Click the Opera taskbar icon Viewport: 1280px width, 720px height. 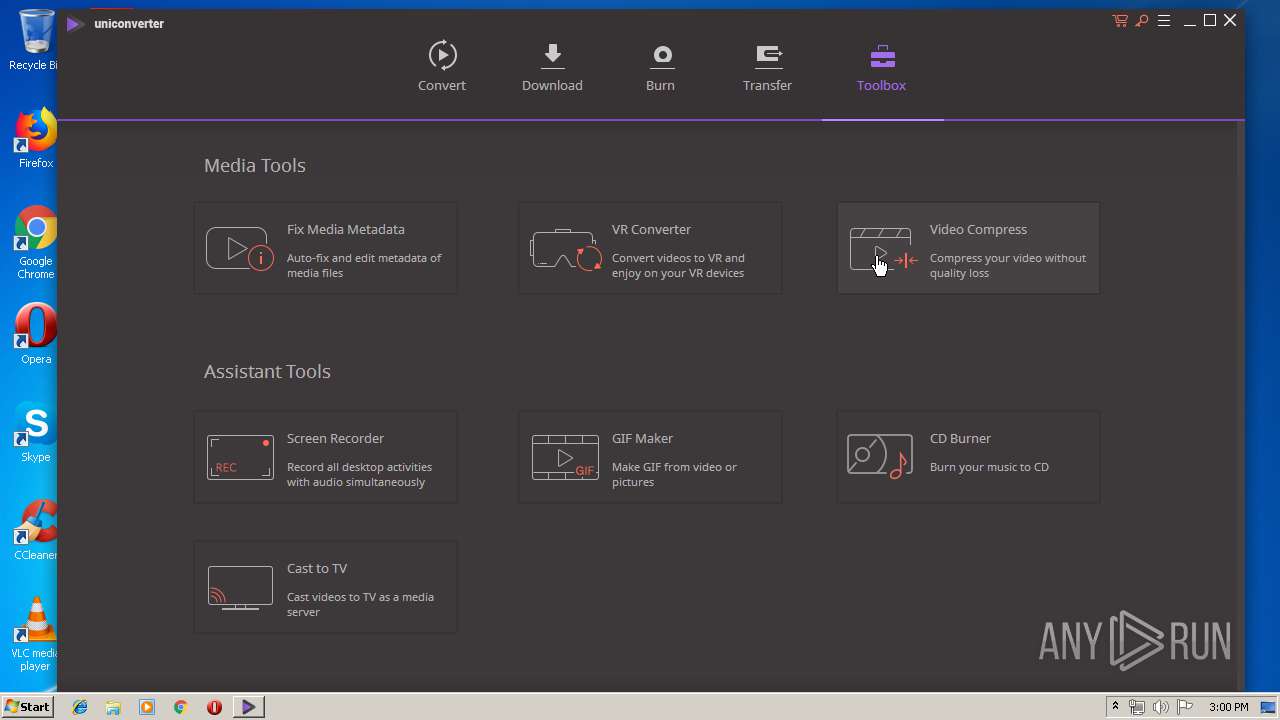coord(214,707)
